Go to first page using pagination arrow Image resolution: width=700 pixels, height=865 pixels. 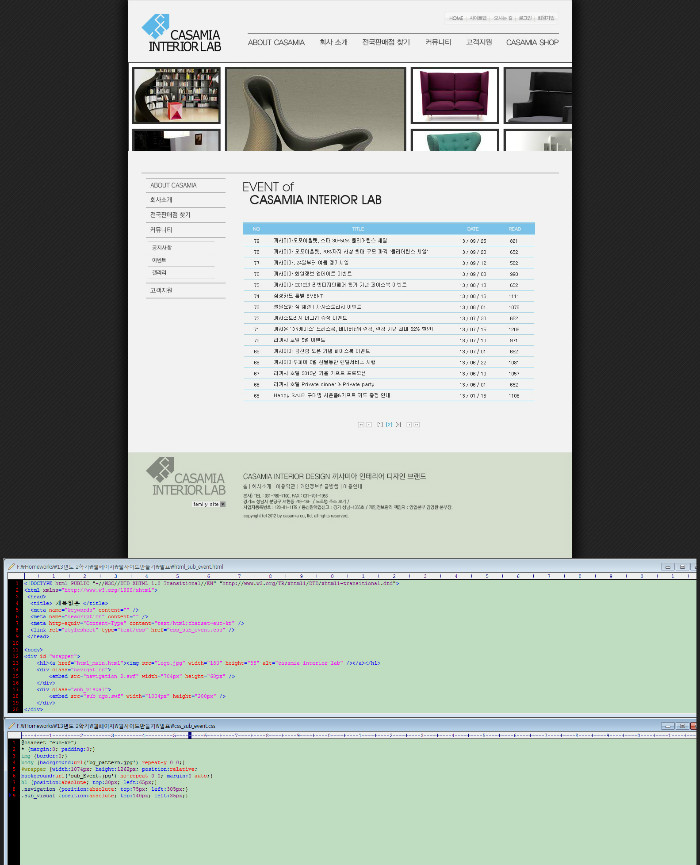(x=361, y=425)
